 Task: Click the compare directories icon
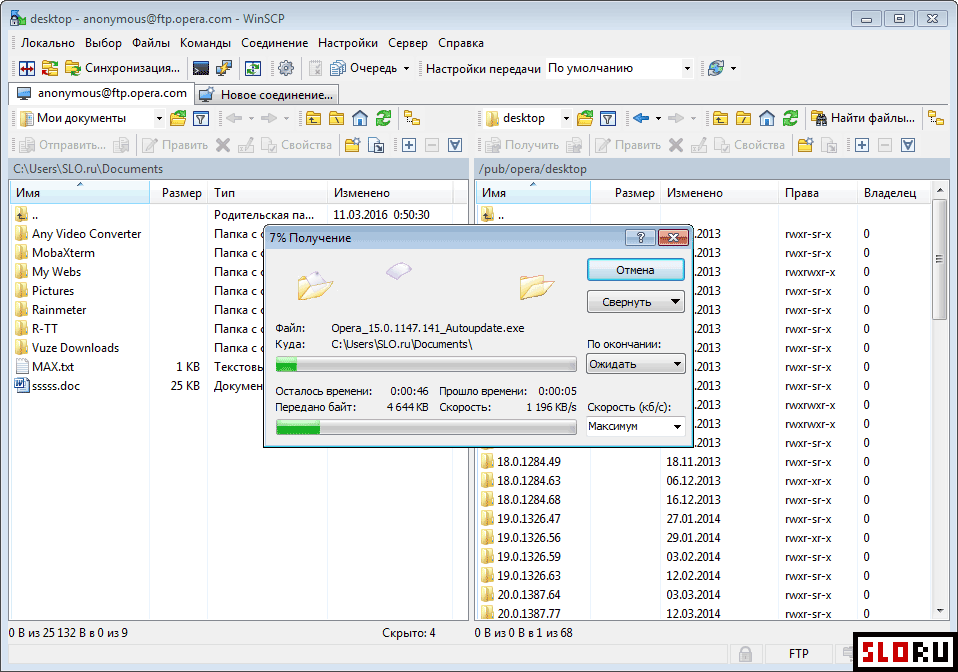[26, 68]
